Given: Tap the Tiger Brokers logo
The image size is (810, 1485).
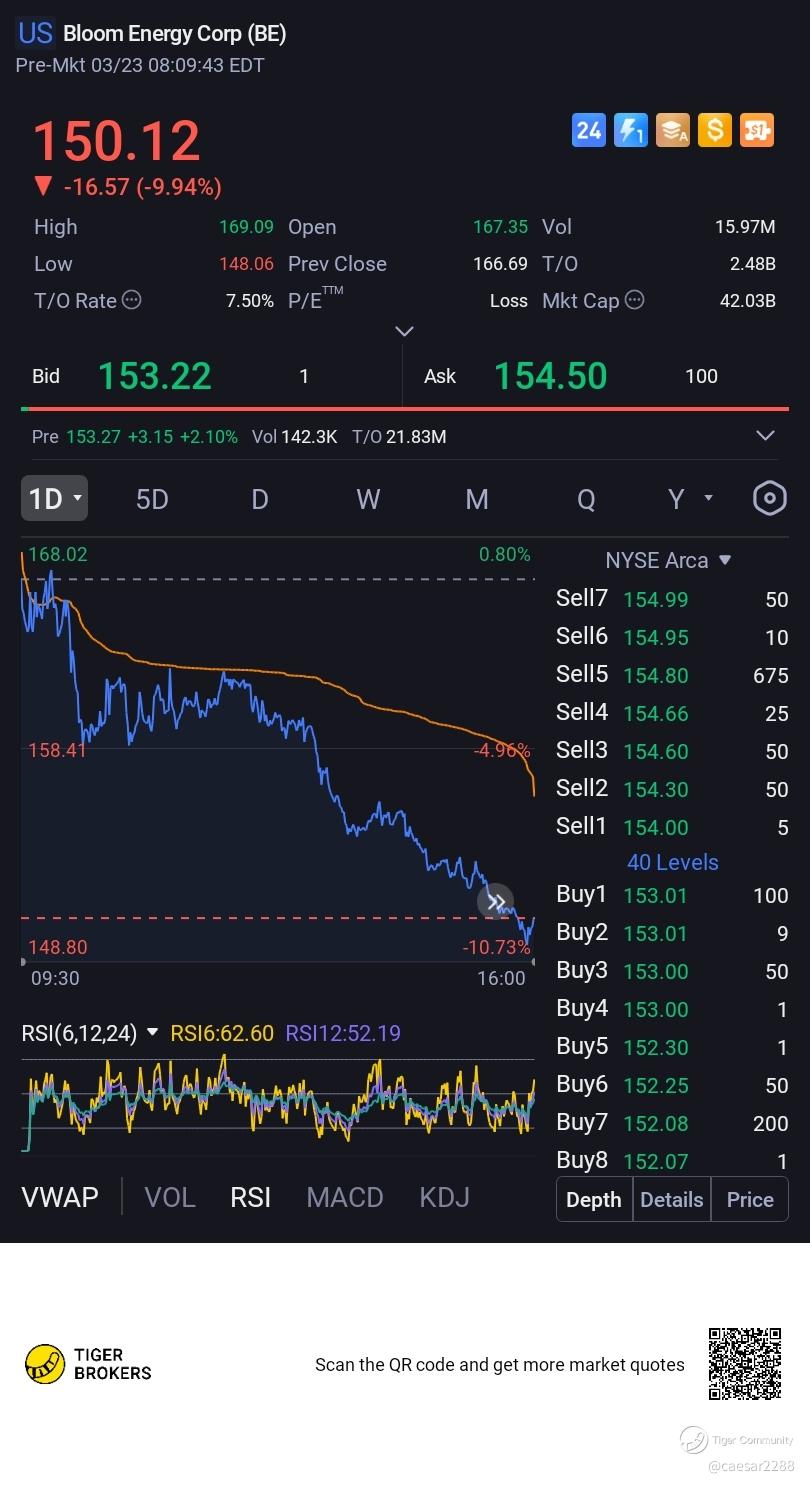Looking at the screenshot, I should click(88, 1364).
